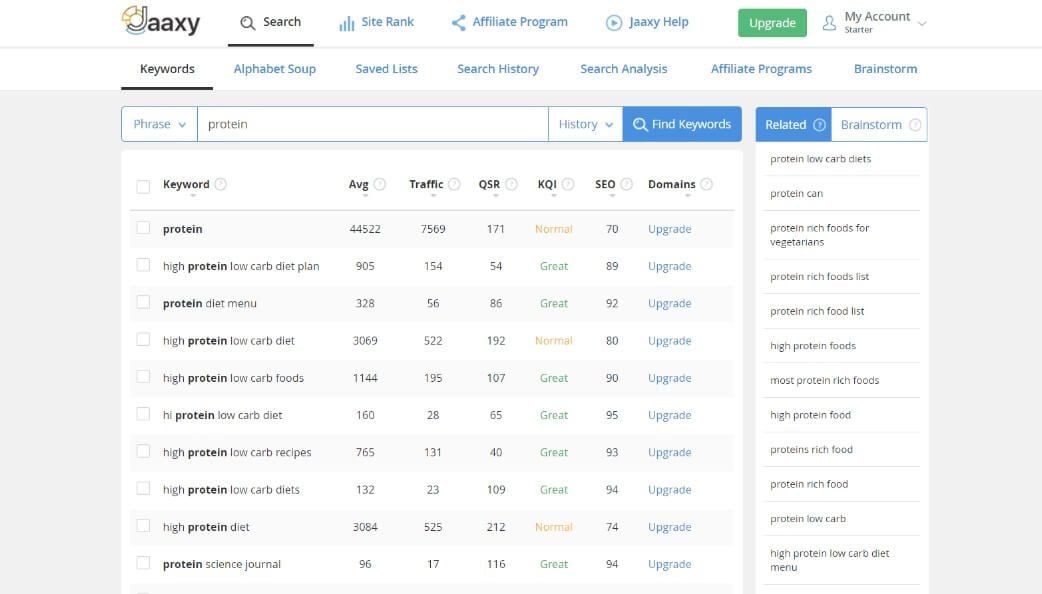The width and height of the screenshot is (1042, 594).
Task: Select the 'high protein diet' row checkbox
Action: pyautogui.click(x=143, y=526)
